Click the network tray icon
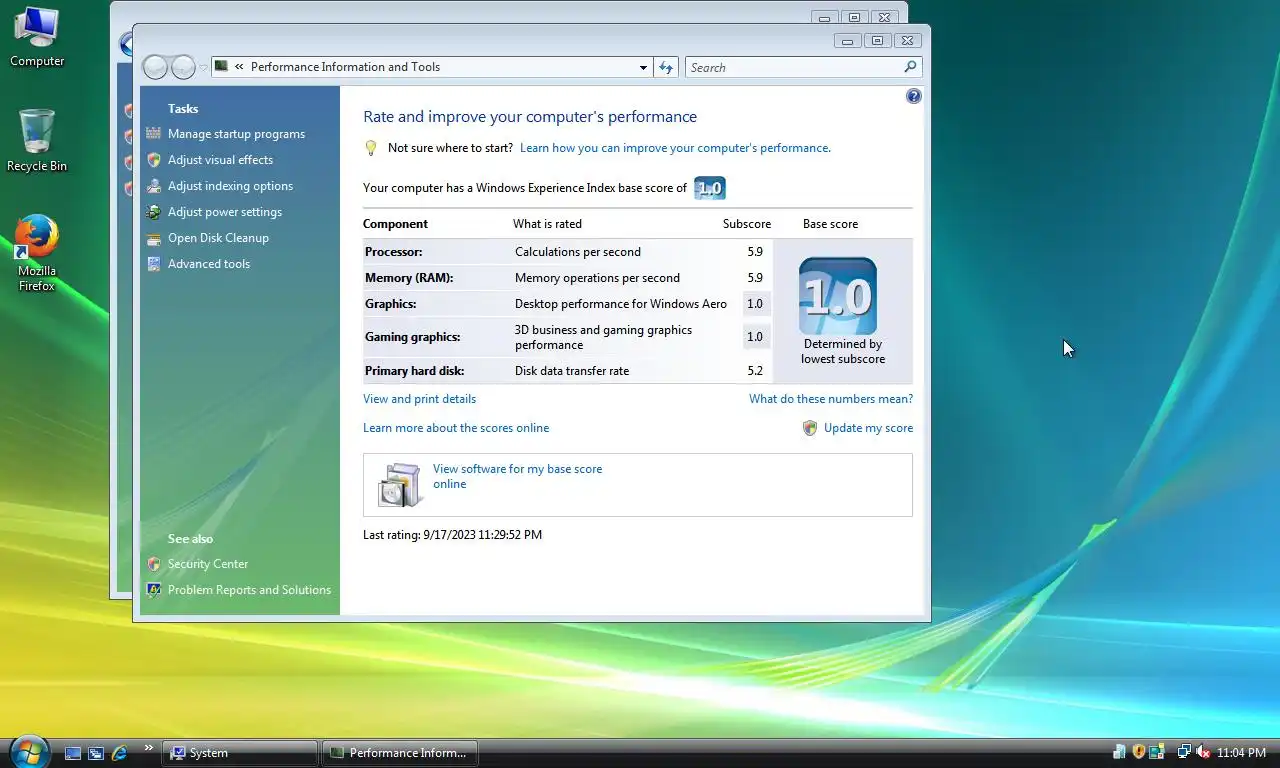 point(1184,752)
